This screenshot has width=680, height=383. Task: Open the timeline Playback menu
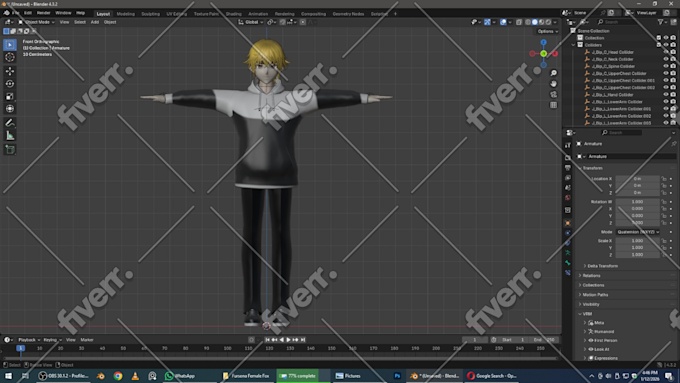pyautogui.click(x=29, y=340)
